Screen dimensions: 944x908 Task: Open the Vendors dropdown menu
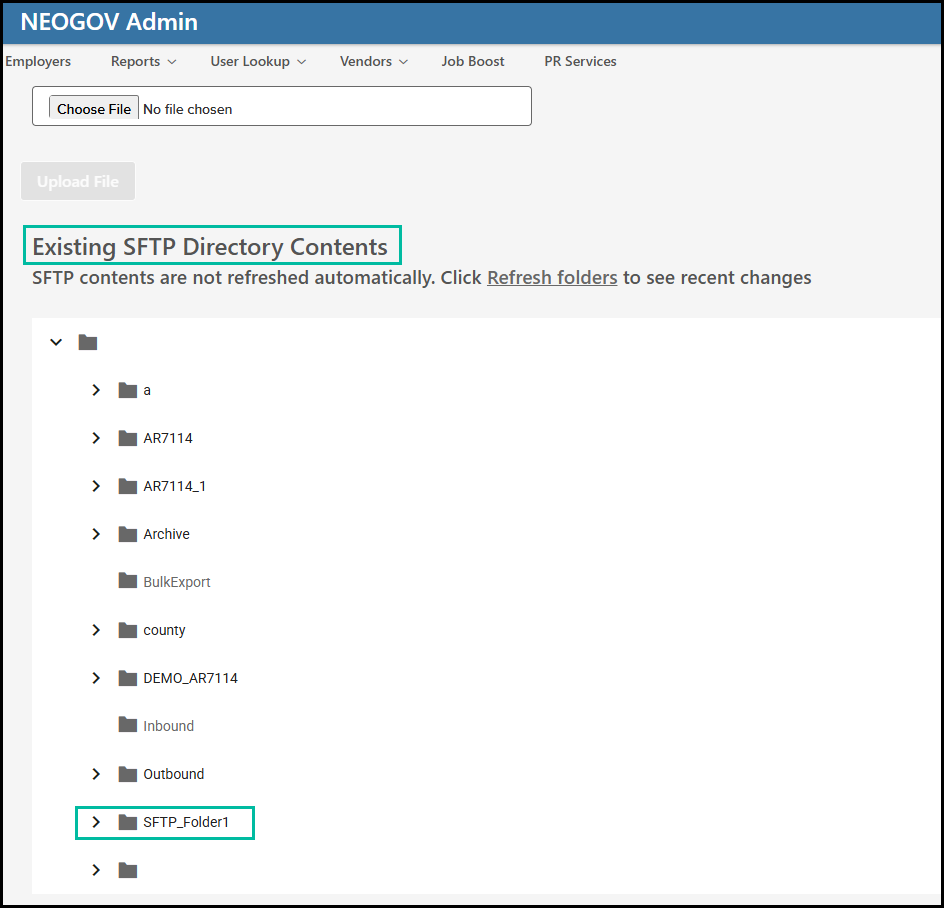coord(374,61)
